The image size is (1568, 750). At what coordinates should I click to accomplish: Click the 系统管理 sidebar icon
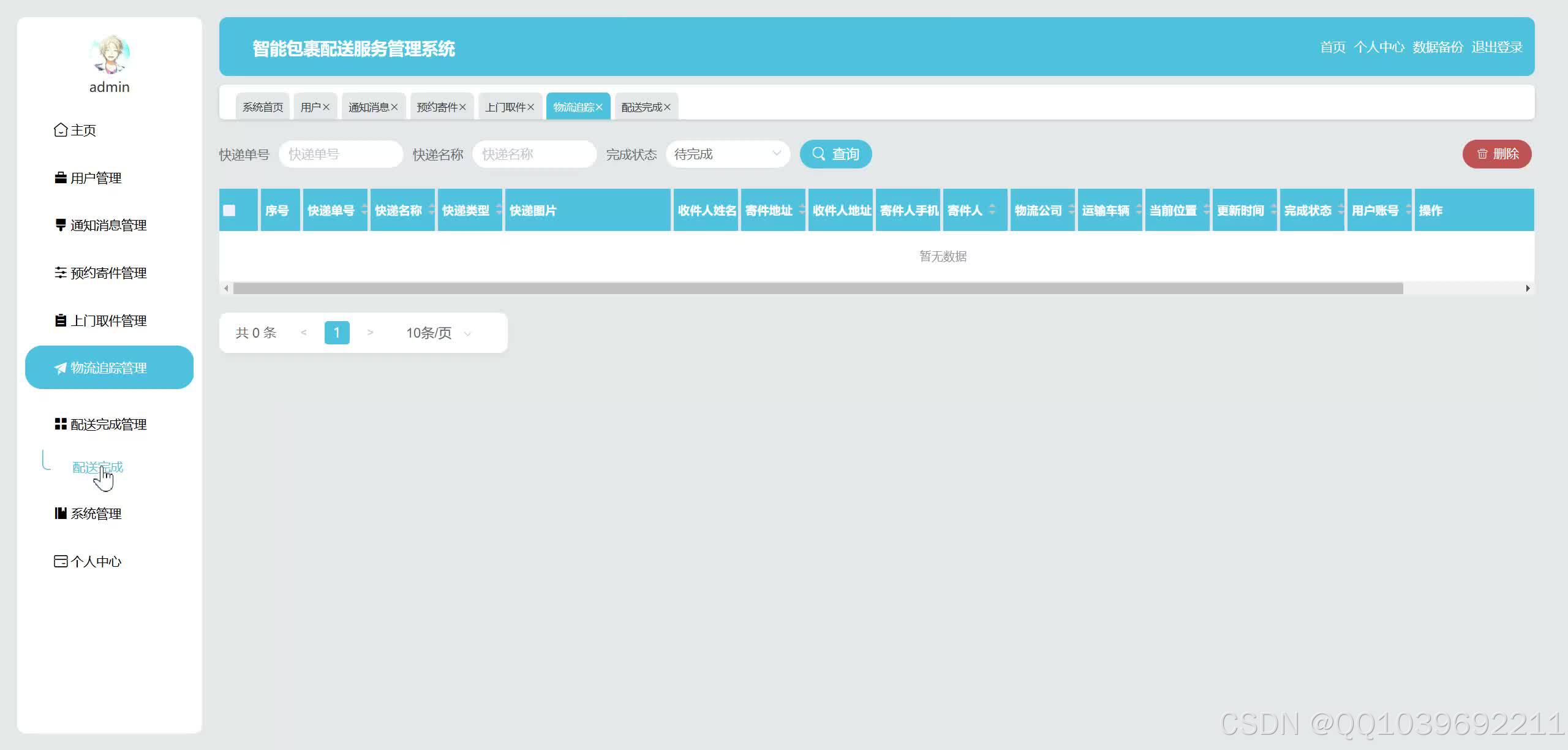coord(60,513)
